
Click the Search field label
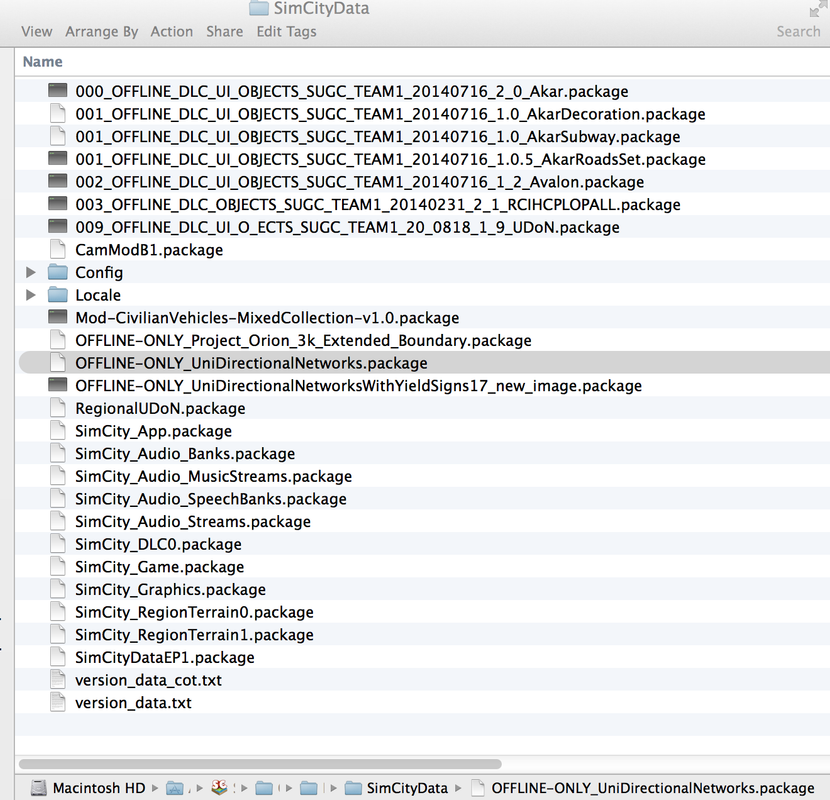(798, 32)
